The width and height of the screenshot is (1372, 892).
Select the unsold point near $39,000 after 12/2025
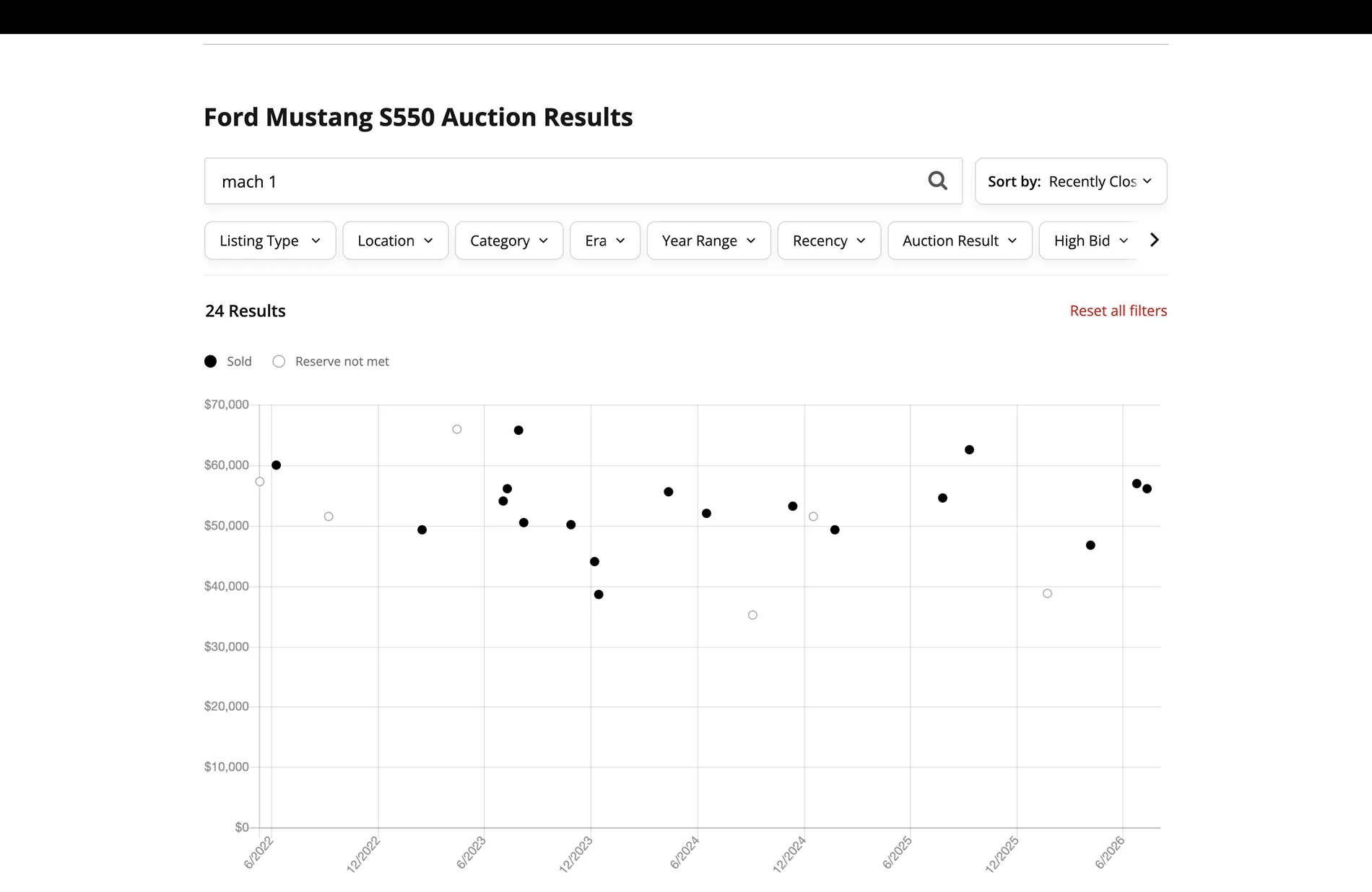[1047, 594]
